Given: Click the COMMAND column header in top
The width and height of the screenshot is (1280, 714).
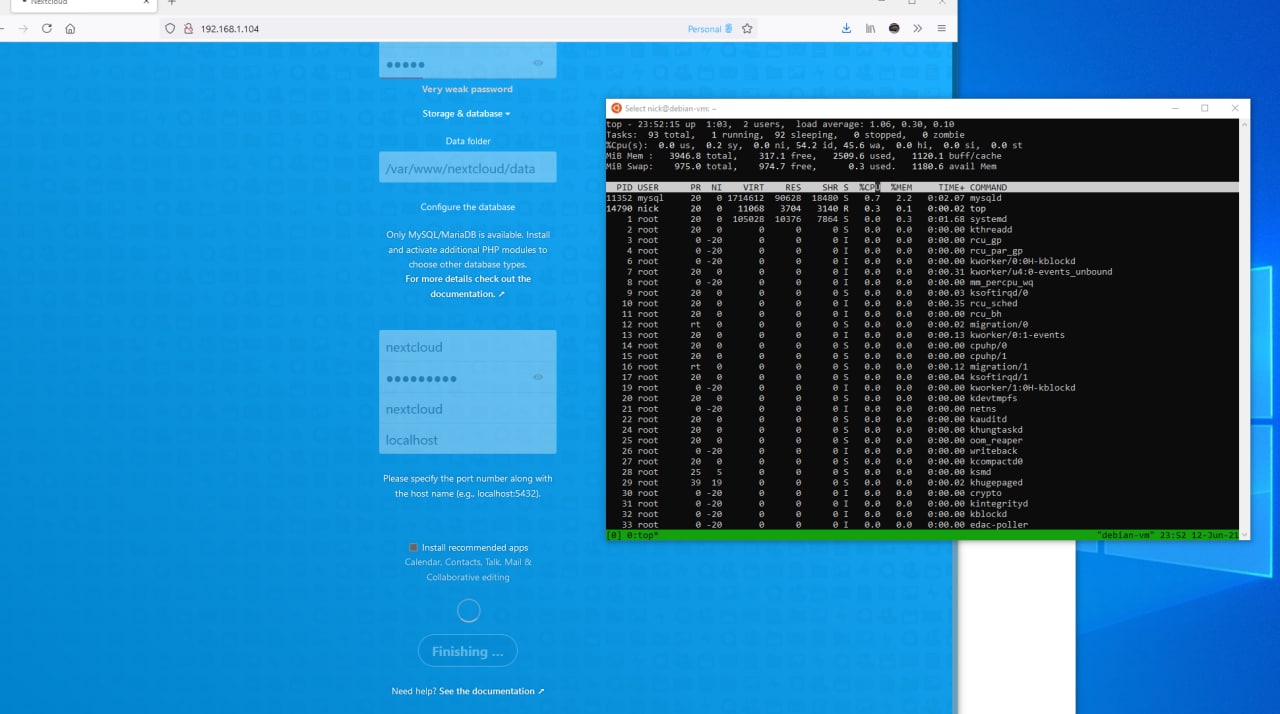Looking at the screenshot, I should [988, 188].
